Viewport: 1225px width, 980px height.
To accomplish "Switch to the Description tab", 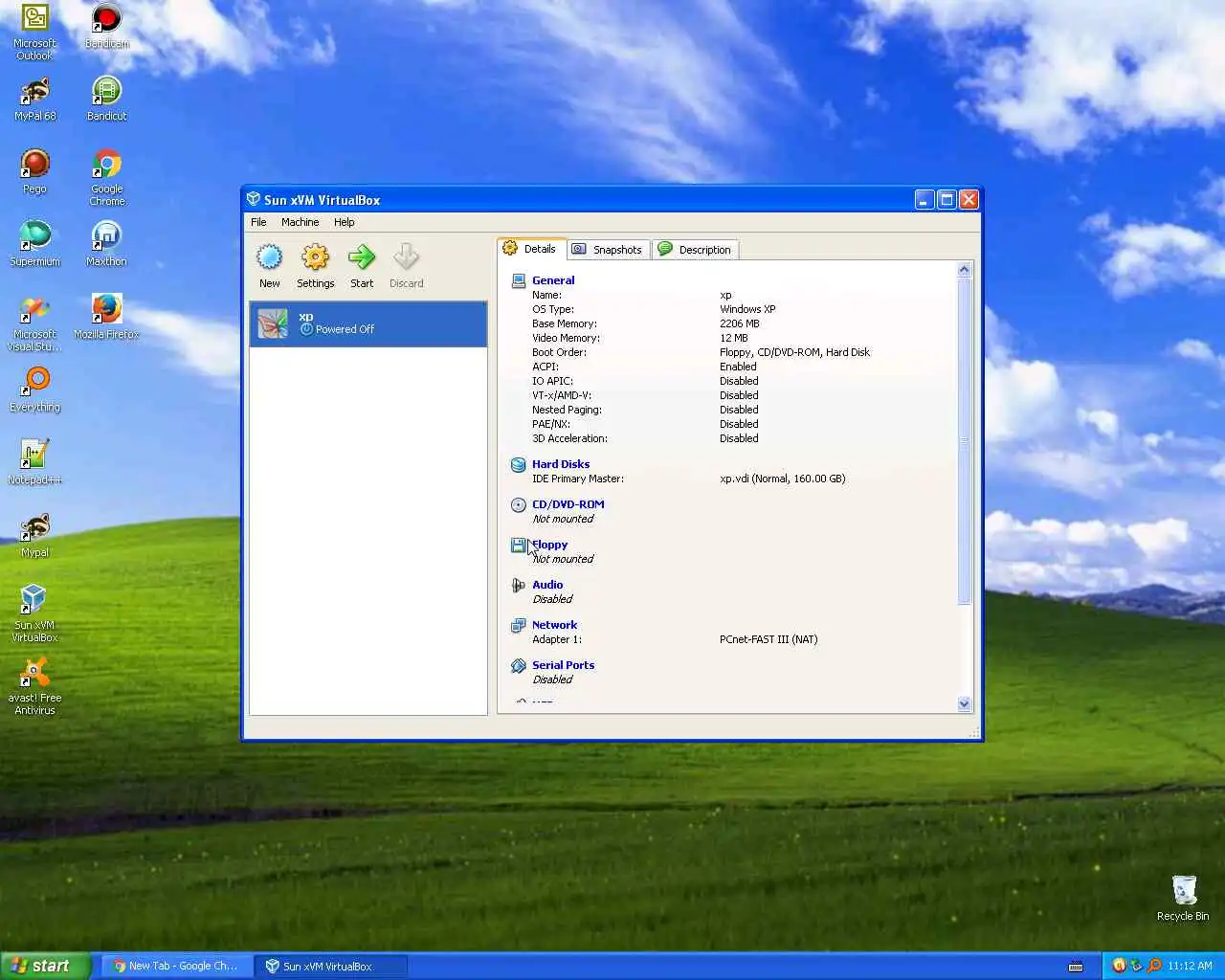I will pos(696,250).
